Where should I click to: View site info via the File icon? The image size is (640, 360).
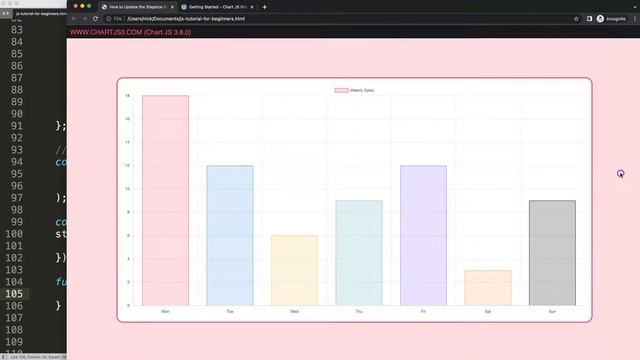coord(114,19)
